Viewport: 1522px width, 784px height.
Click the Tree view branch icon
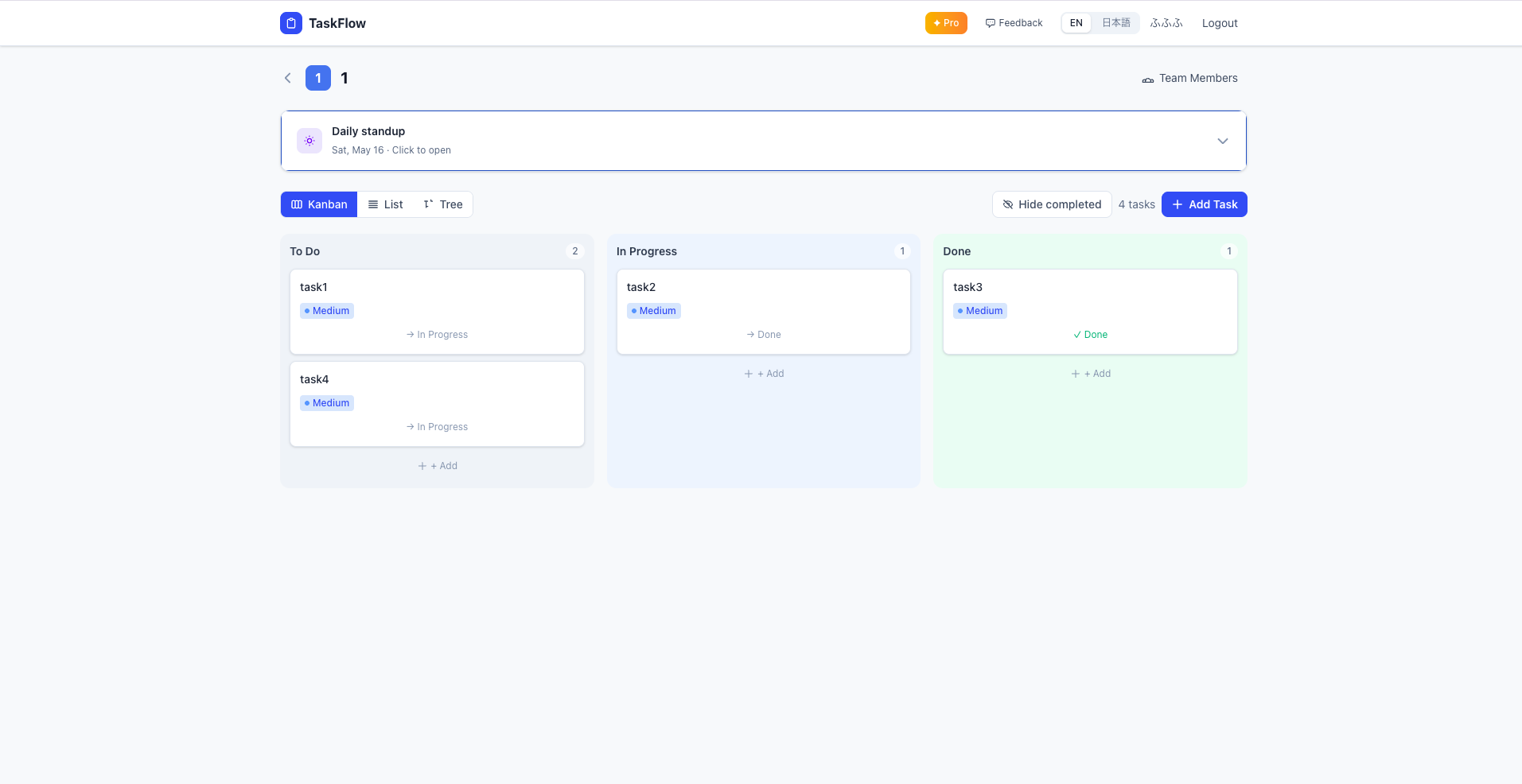(x=429, y=204)
